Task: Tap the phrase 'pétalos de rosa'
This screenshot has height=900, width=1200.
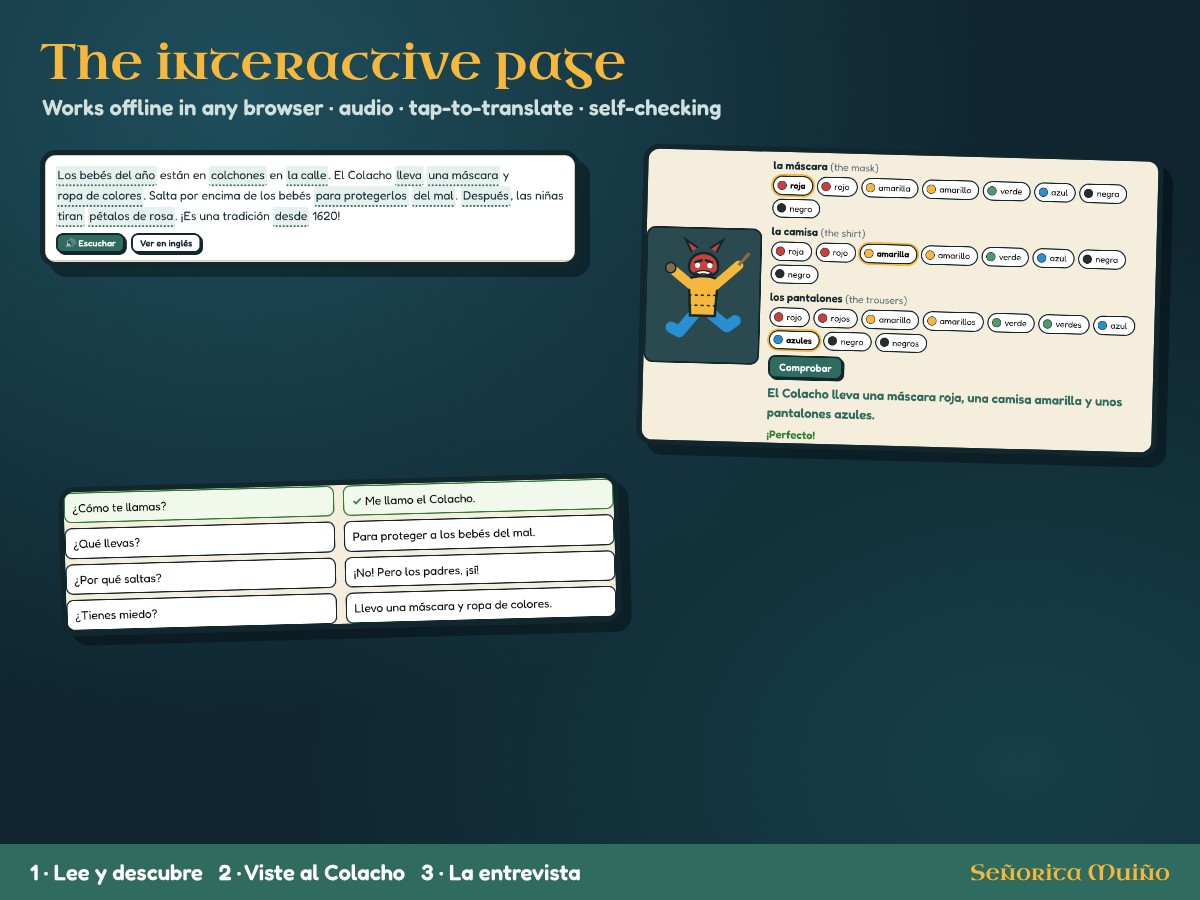Action: click(x=131, y=216)
